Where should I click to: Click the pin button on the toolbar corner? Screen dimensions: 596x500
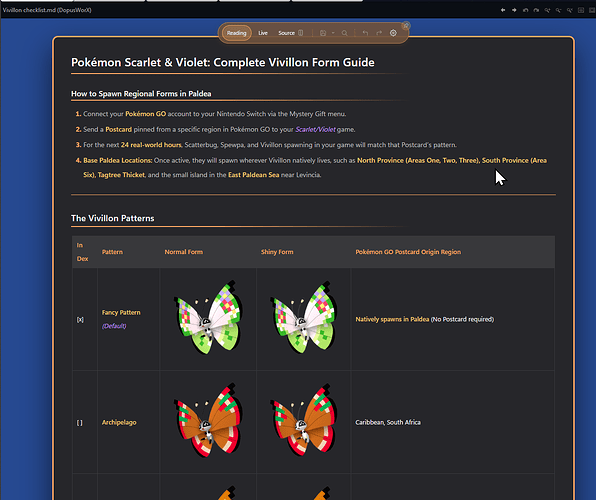406,25
